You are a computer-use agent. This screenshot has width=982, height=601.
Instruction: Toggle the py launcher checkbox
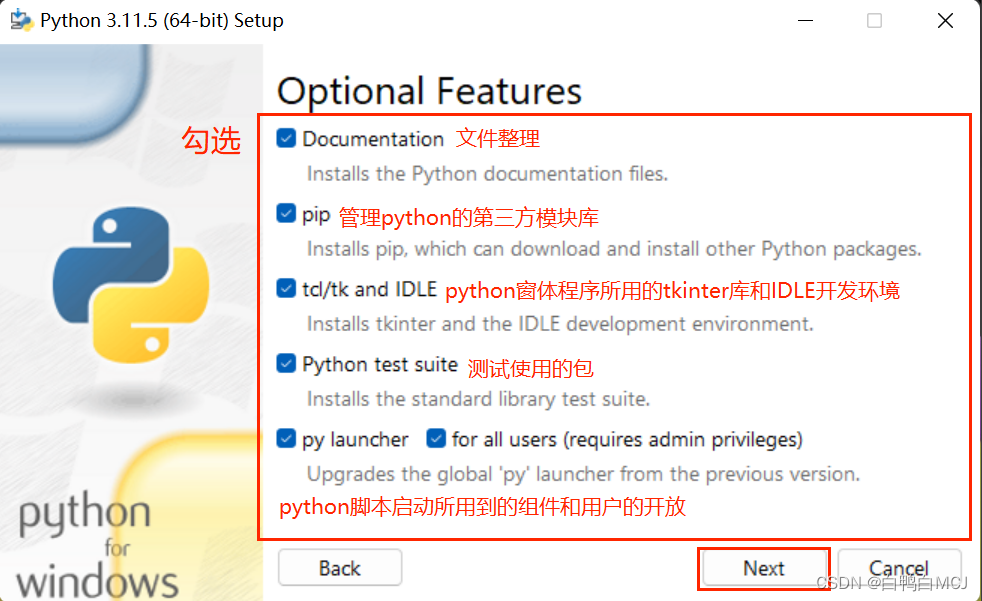pos(286,439)
